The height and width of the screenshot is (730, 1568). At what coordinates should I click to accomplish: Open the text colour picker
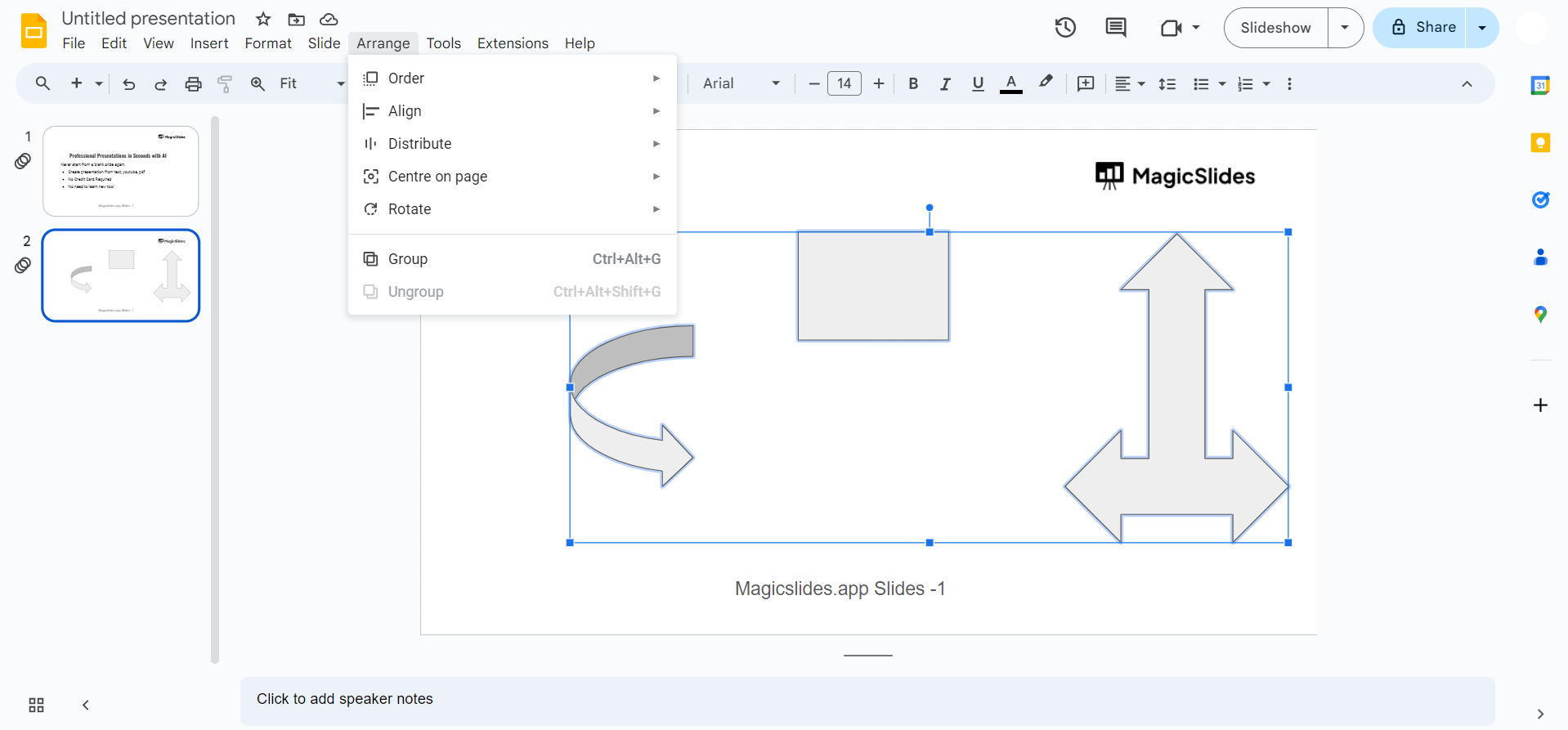(x=1011, y=83)
